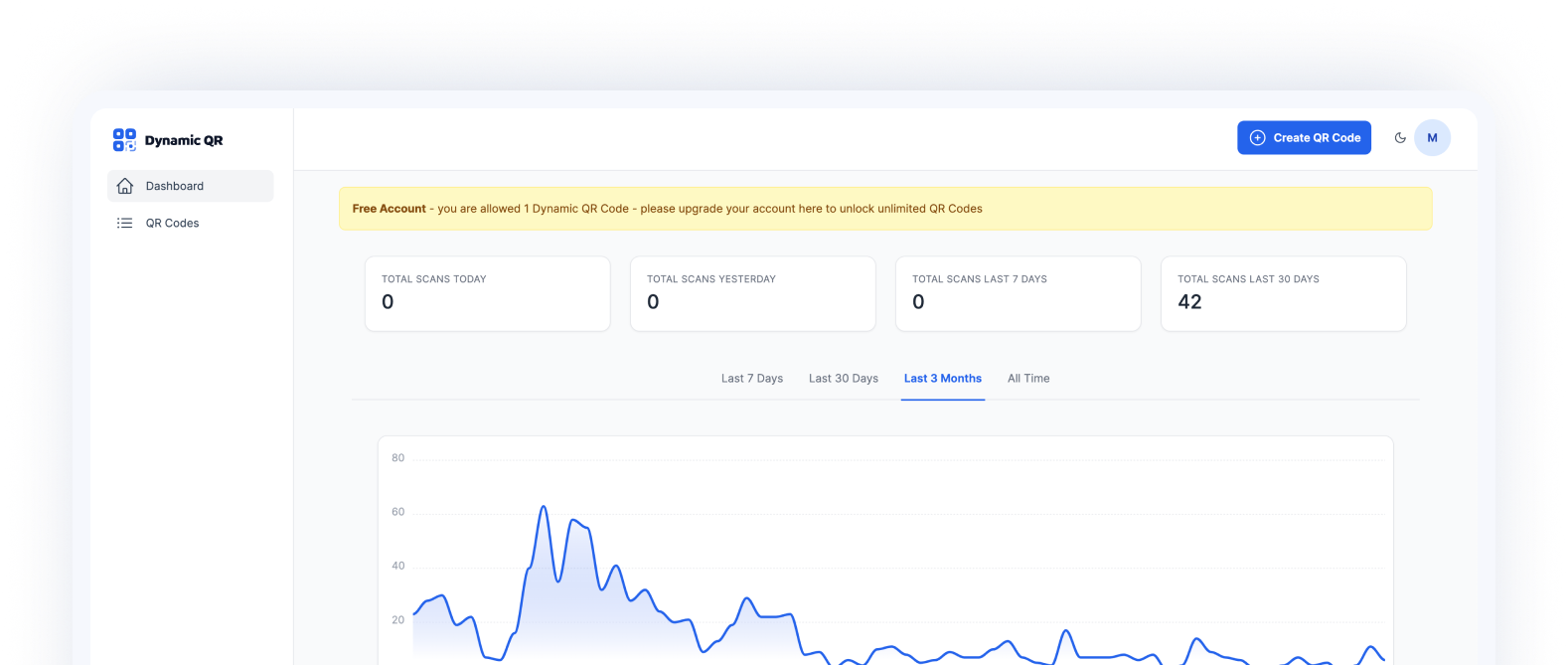Toggle dark mode with the moon icon

coord(1400,138)
